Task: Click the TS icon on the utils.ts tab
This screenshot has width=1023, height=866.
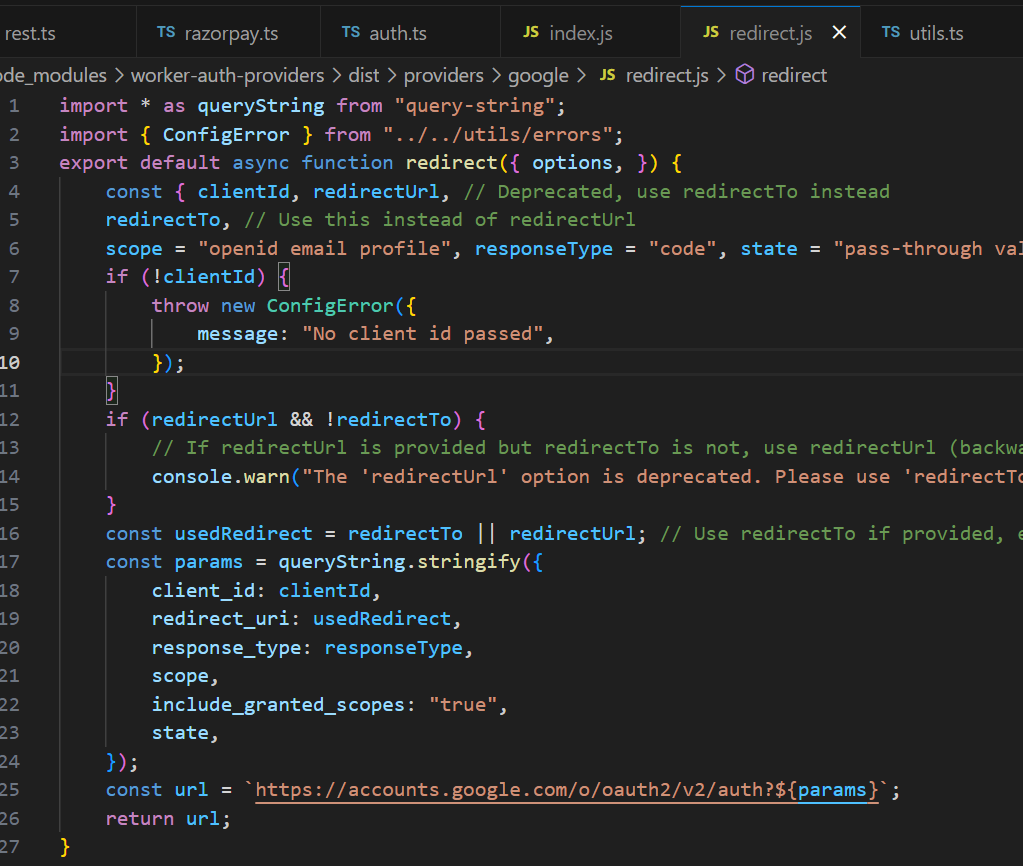Action: point(890,31)
